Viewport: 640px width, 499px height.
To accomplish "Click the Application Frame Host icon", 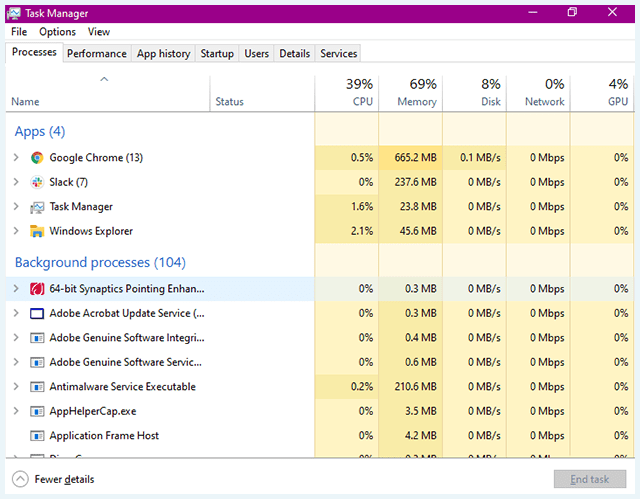I will (x=37, y=436).
